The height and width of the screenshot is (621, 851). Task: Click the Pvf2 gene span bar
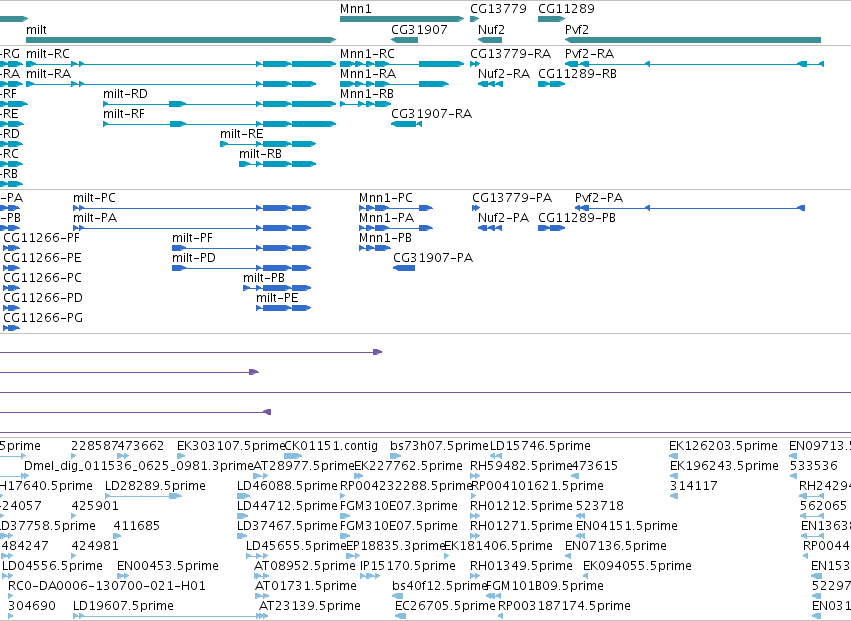[693, 40]
